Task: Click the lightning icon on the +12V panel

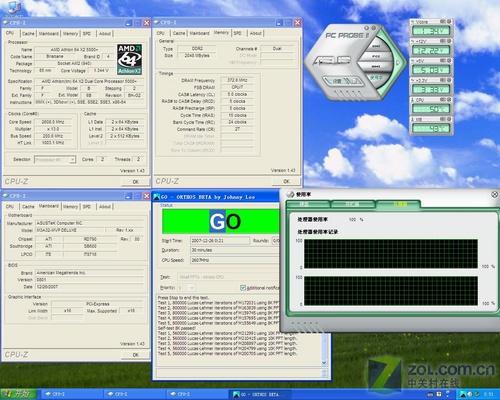Action: [x=413, y=41]
